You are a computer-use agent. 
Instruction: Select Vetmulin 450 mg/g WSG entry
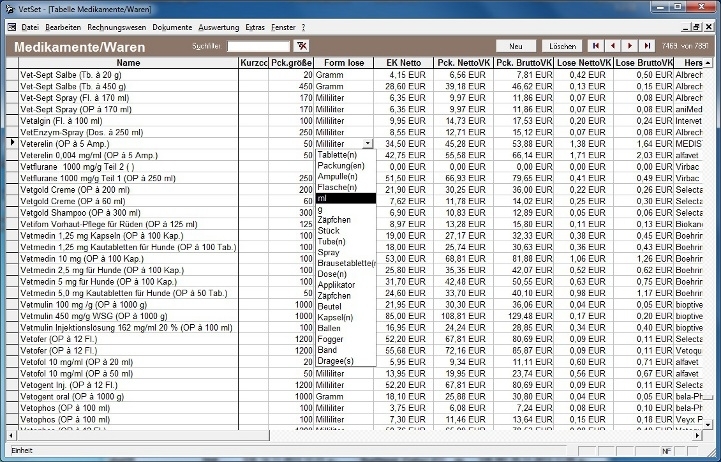pos(129,316)
